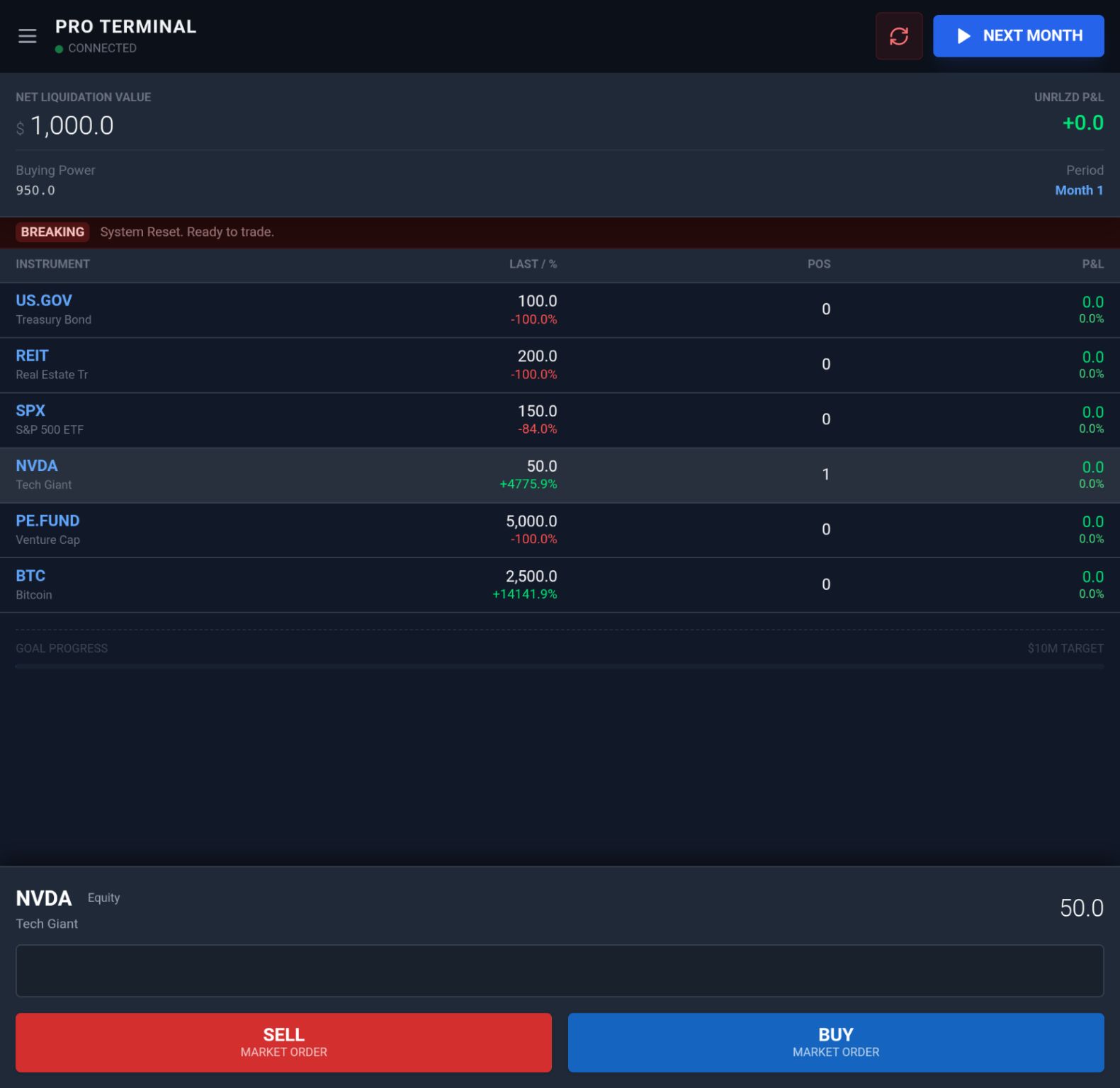Click the CONNECTED status indicator
Screen dimensions: 1120x1088
pyautogui.click(x=96, y=48)
